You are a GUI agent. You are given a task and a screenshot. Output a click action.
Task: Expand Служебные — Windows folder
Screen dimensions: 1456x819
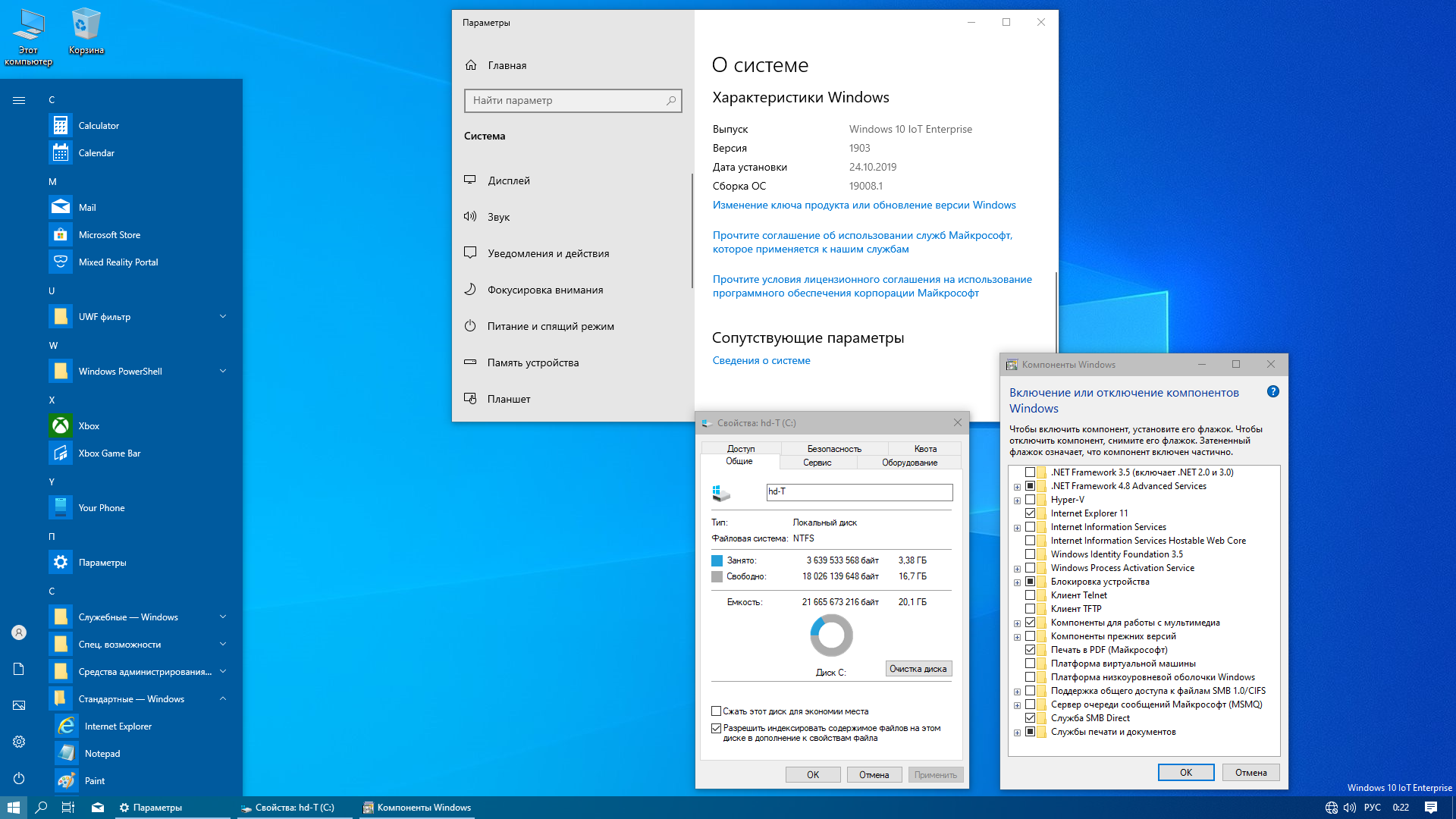223,617
